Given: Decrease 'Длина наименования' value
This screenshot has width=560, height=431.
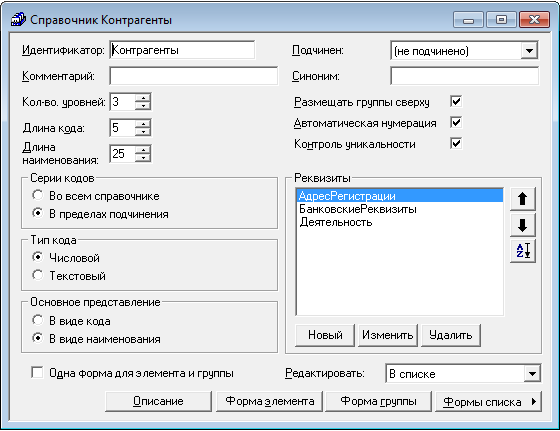Looking at the screenshot, I should tap(143, 158).
